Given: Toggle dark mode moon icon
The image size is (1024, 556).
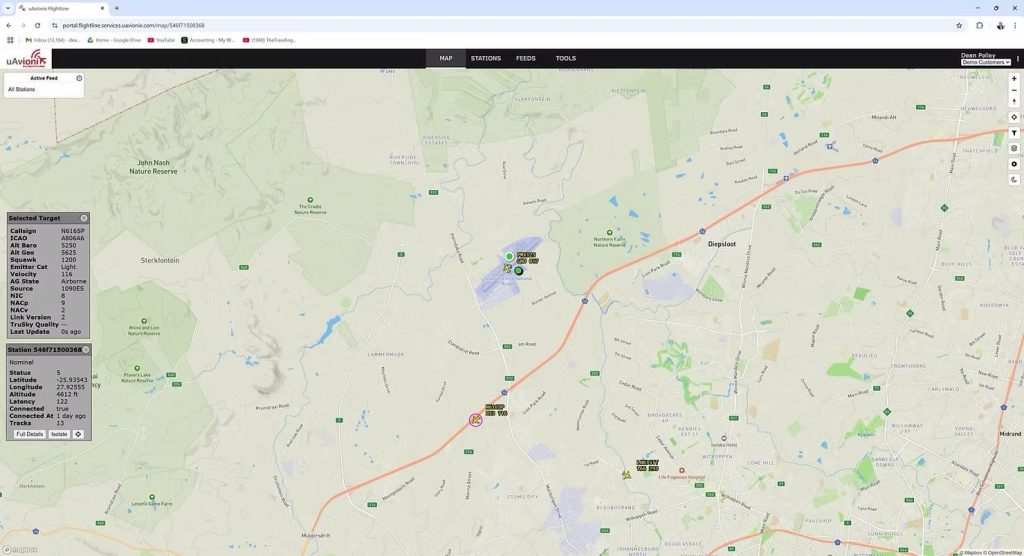Looking at the screenshot, I should 1014,180.
